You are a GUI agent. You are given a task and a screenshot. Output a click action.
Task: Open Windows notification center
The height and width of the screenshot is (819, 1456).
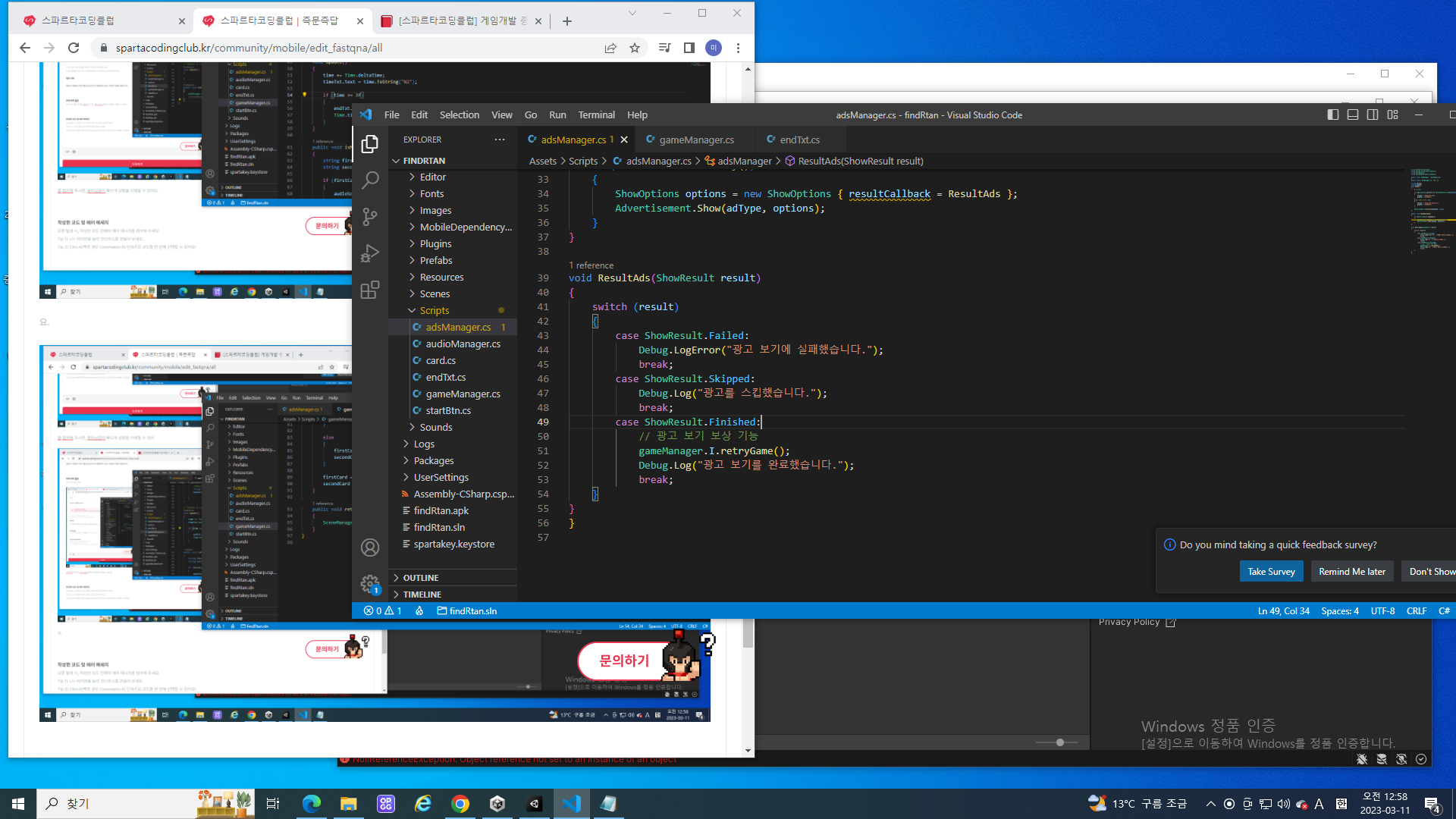pos(1432,804)
